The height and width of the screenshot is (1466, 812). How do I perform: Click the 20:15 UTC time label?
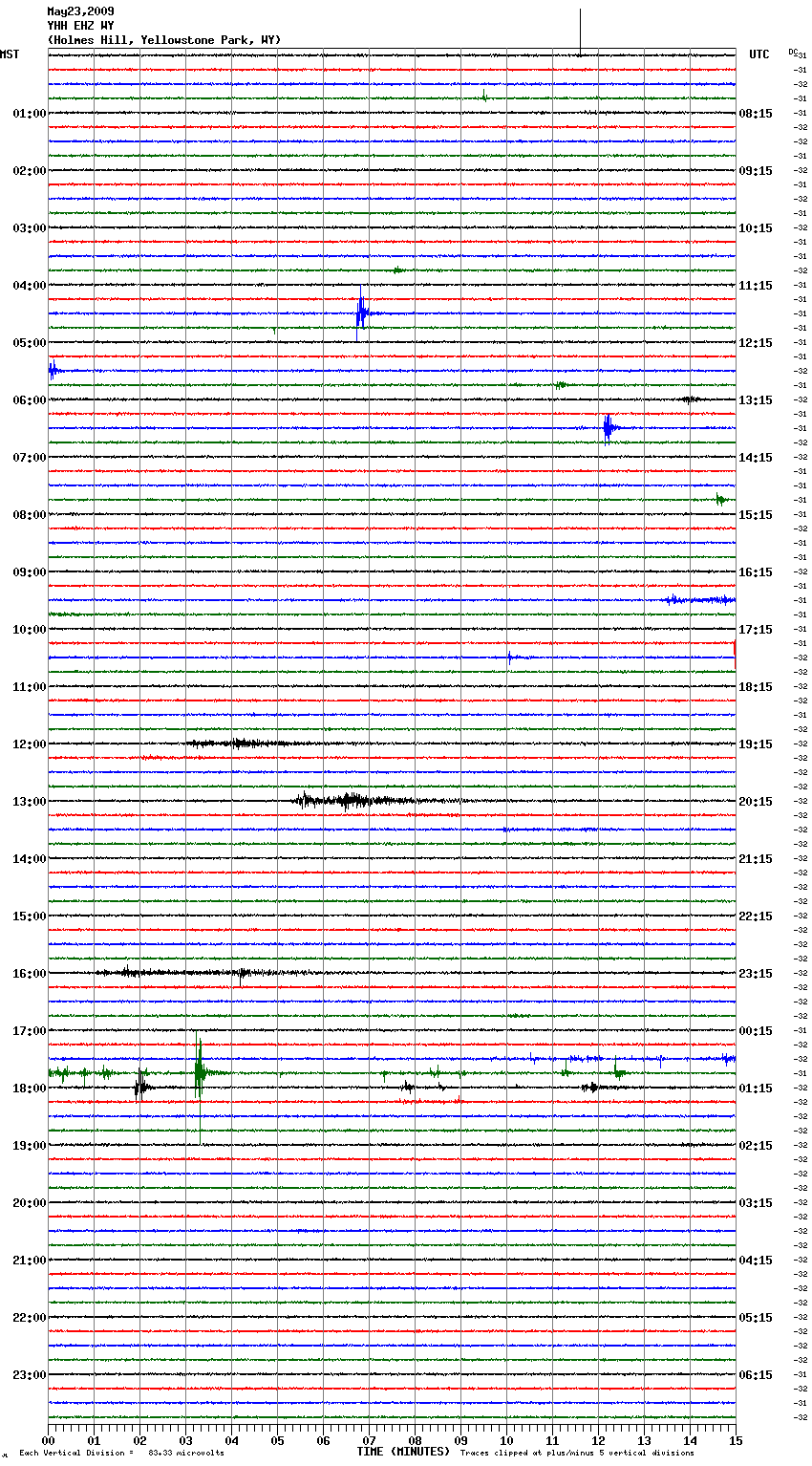coord(756,802)
